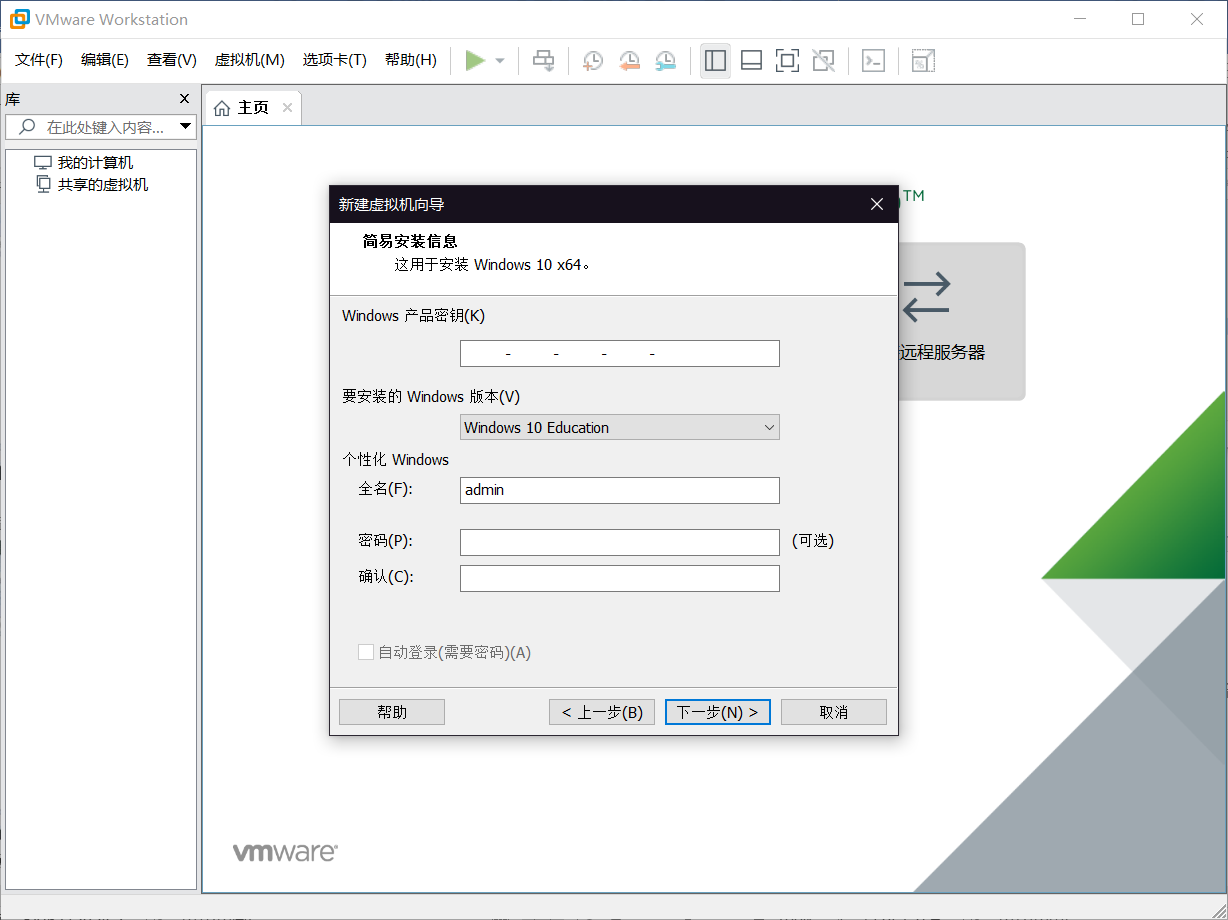1228x920 pixels.
Task: Click the 取消 cancel button
Action: coord(834,712)
